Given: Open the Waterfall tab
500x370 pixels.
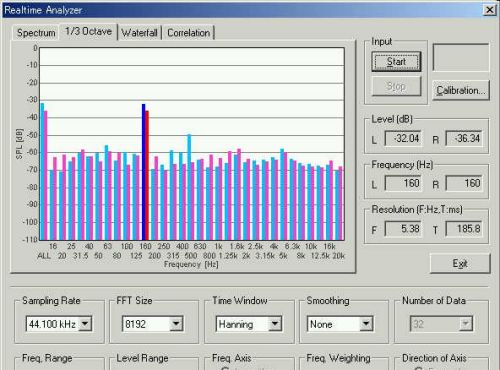Looking at the screenshot, I should point(139,33).
